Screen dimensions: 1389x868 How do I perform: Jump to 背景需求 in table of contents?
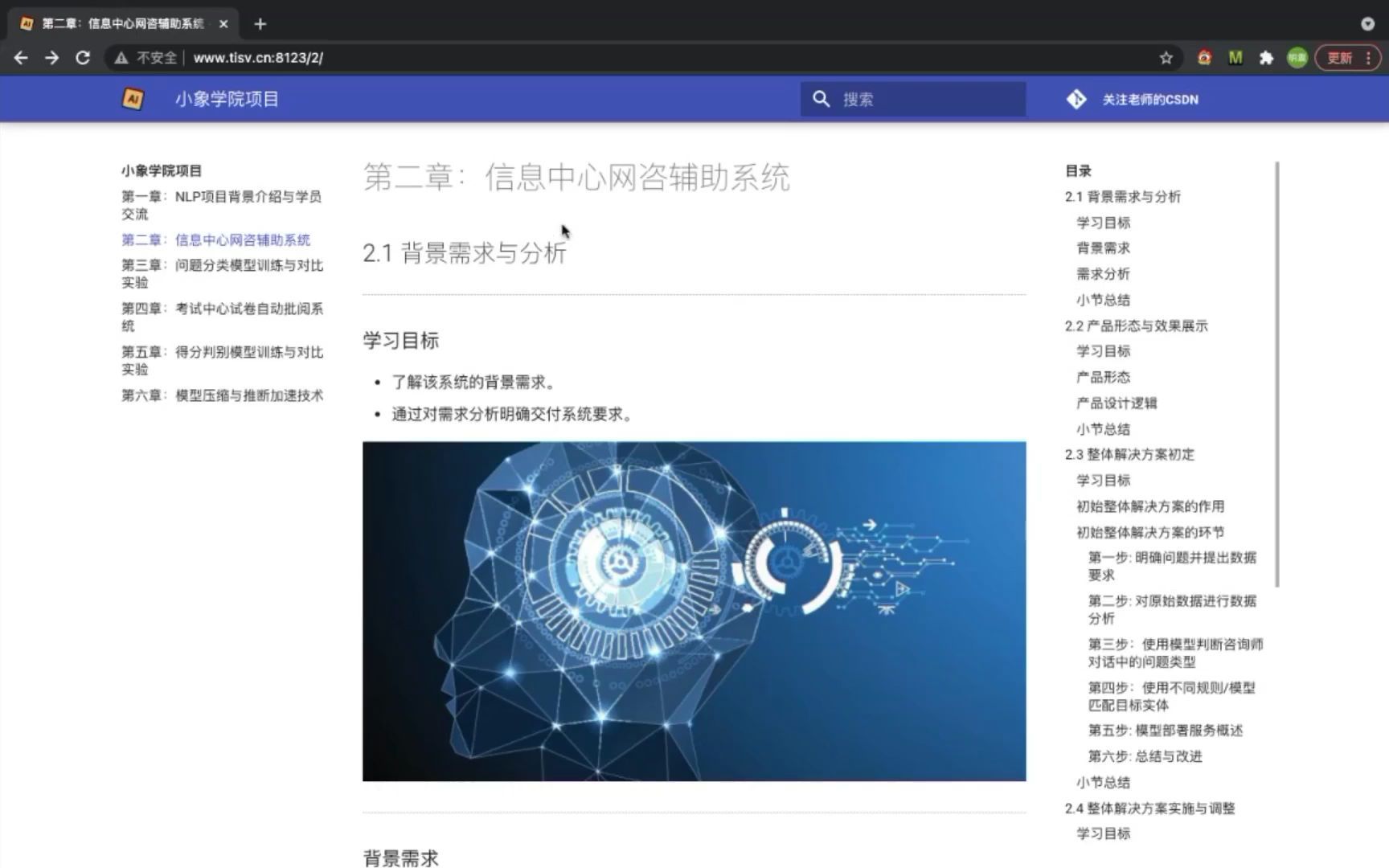click(1103, 248)
